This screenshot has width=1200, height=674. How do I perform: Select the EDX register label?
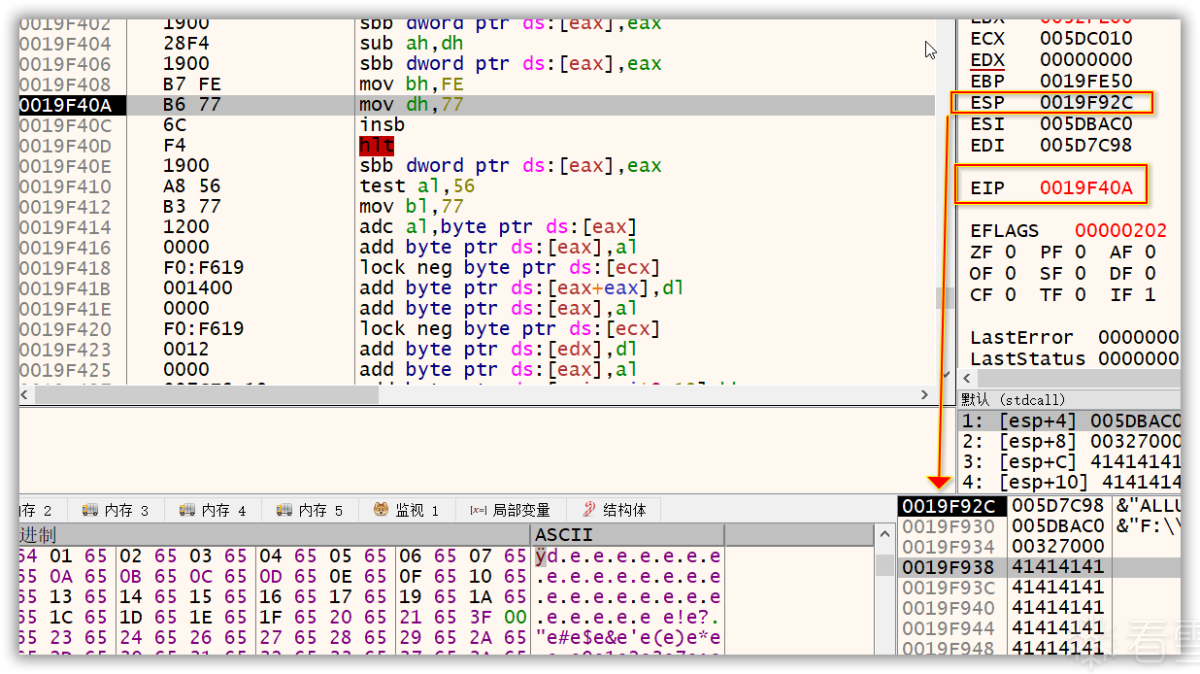click(x=987, y=59)
